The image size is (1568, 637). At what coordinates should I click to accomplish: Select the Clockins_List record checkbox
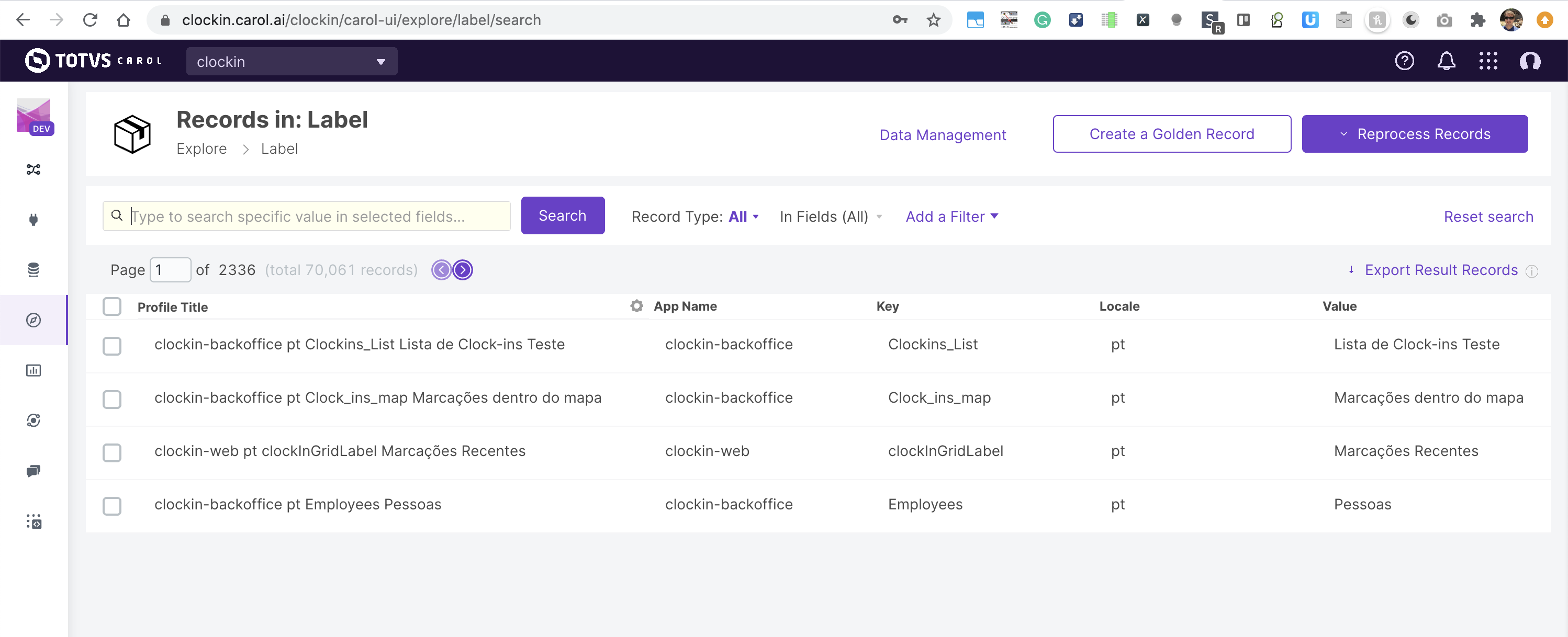[112, 346]
